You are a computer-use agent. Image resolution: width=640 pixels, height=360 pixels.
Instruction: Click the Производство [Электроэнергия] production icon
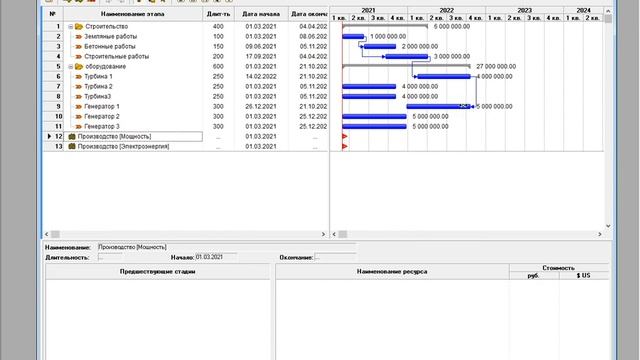[72, 146]
